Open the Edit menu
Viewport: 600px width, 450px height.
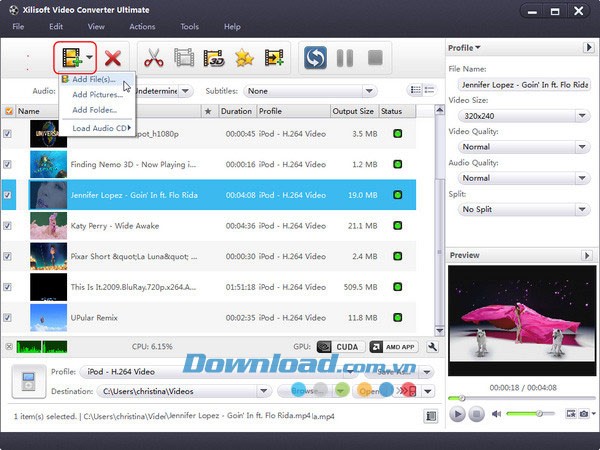pos(56,26)
